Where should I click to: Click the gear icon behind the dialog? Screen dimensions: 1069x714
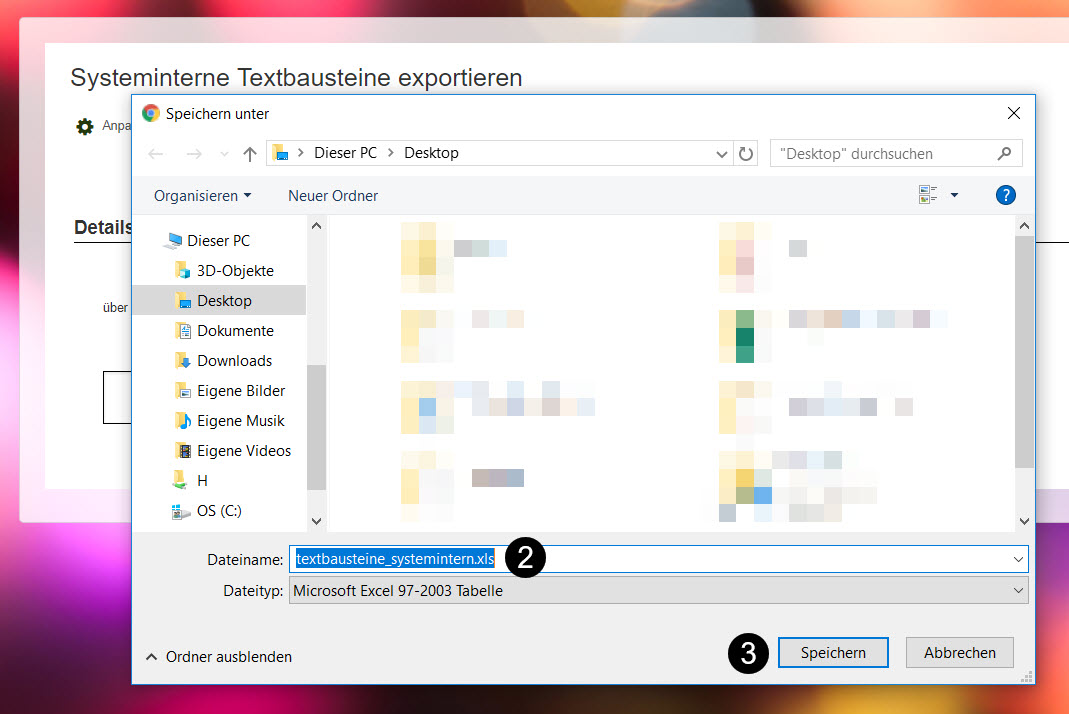tap(85, 127)
